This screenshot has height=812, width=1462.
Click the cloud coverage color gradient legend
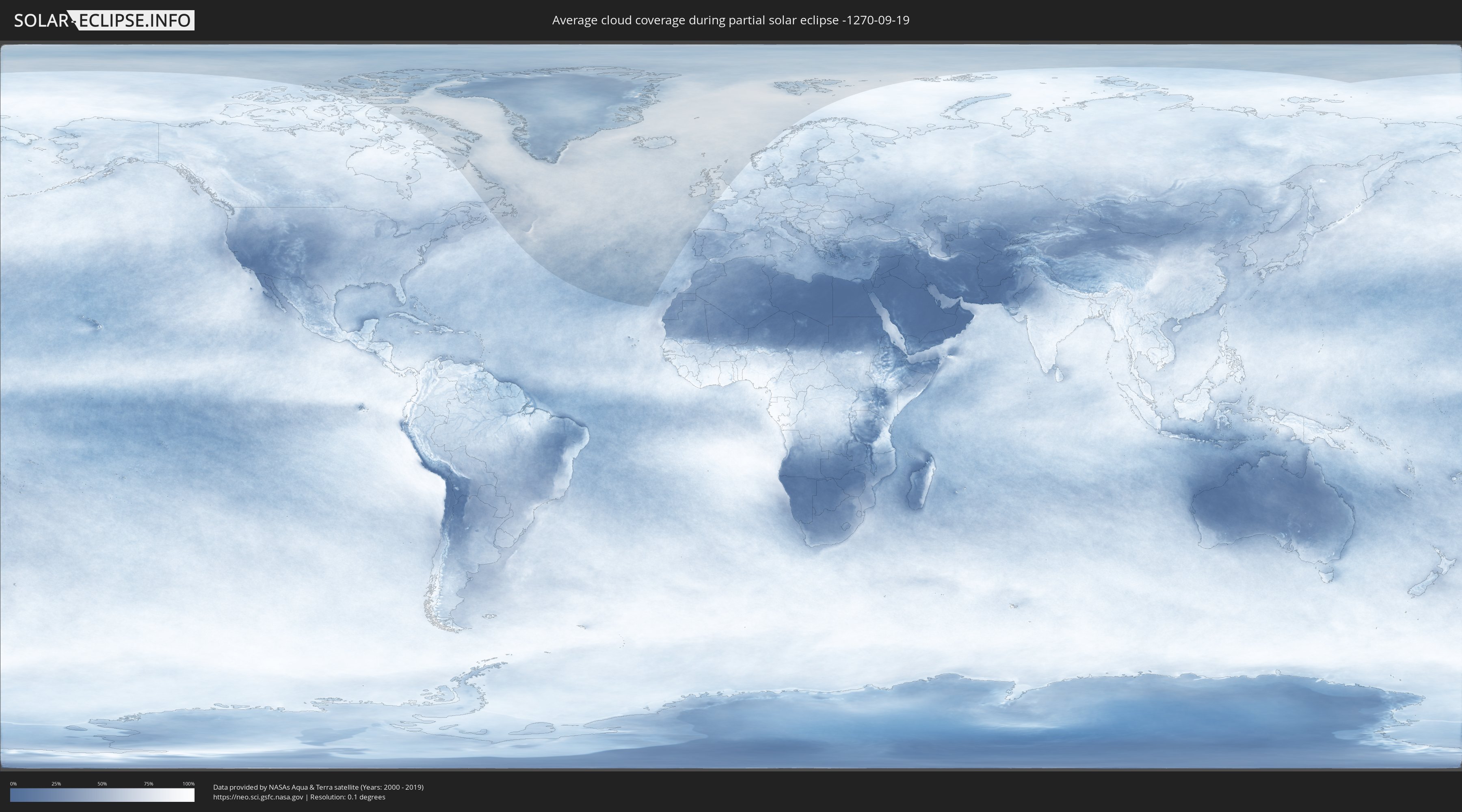click(x=102, y=795)
